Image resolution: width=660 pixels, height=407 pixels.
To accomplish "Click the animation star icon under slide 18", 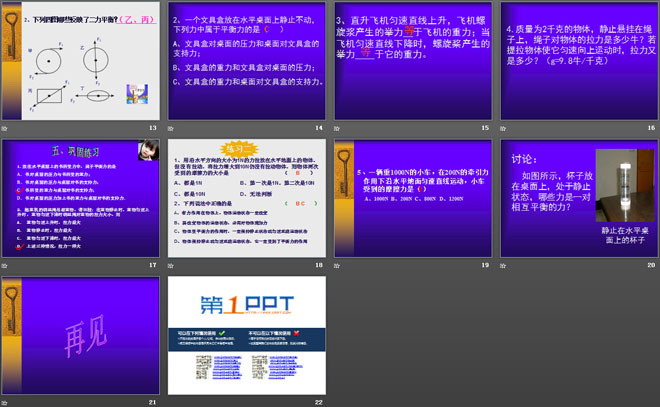I will [171, 266].
